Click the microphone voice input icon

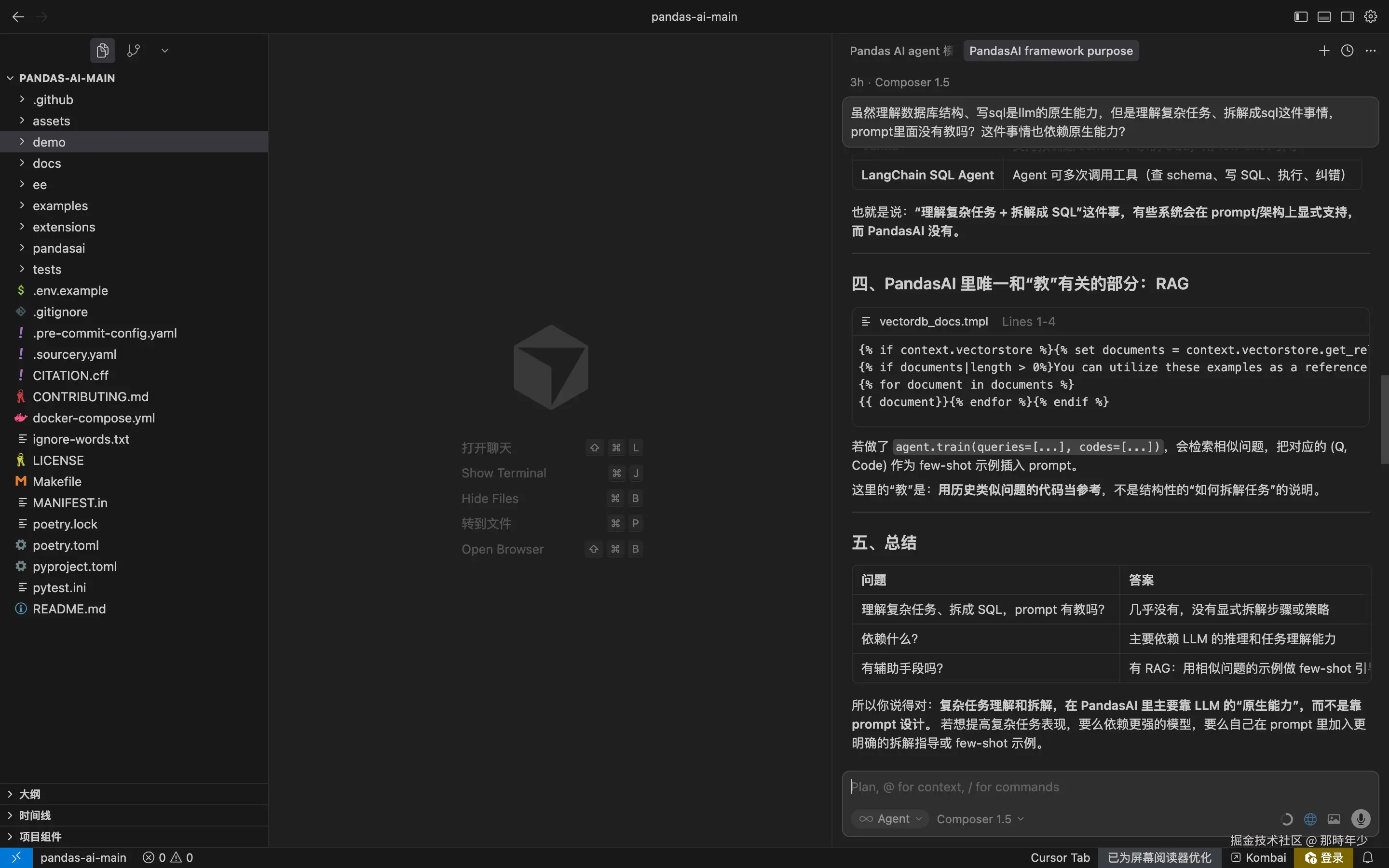1360,819
